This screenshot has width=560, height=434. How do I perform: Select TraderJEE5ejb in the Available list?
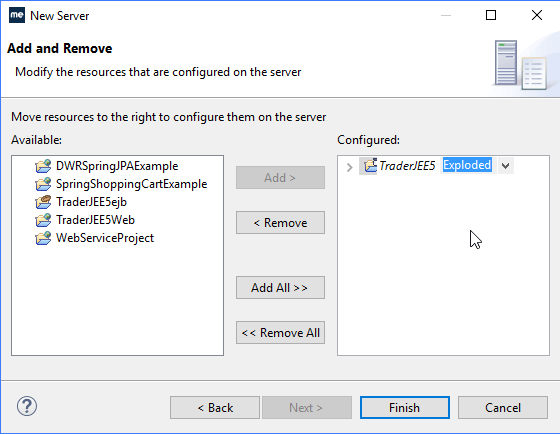coord(91,202)
